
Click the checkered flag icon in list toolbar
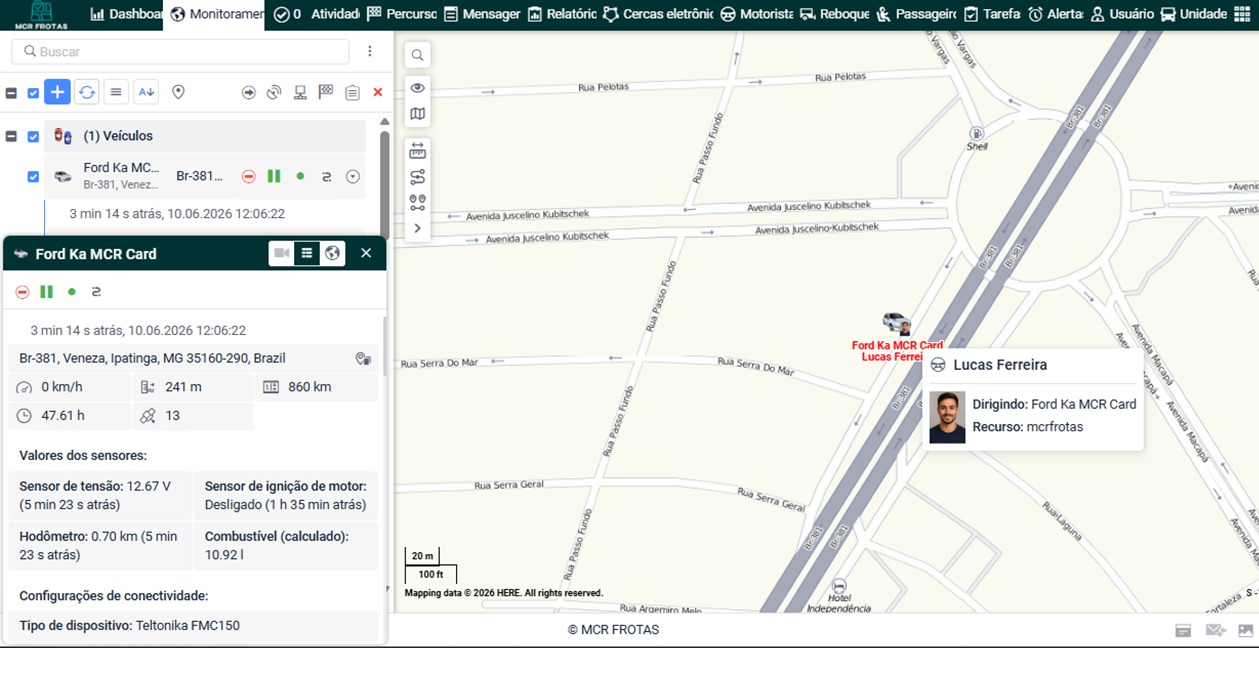tap(326, 92)
